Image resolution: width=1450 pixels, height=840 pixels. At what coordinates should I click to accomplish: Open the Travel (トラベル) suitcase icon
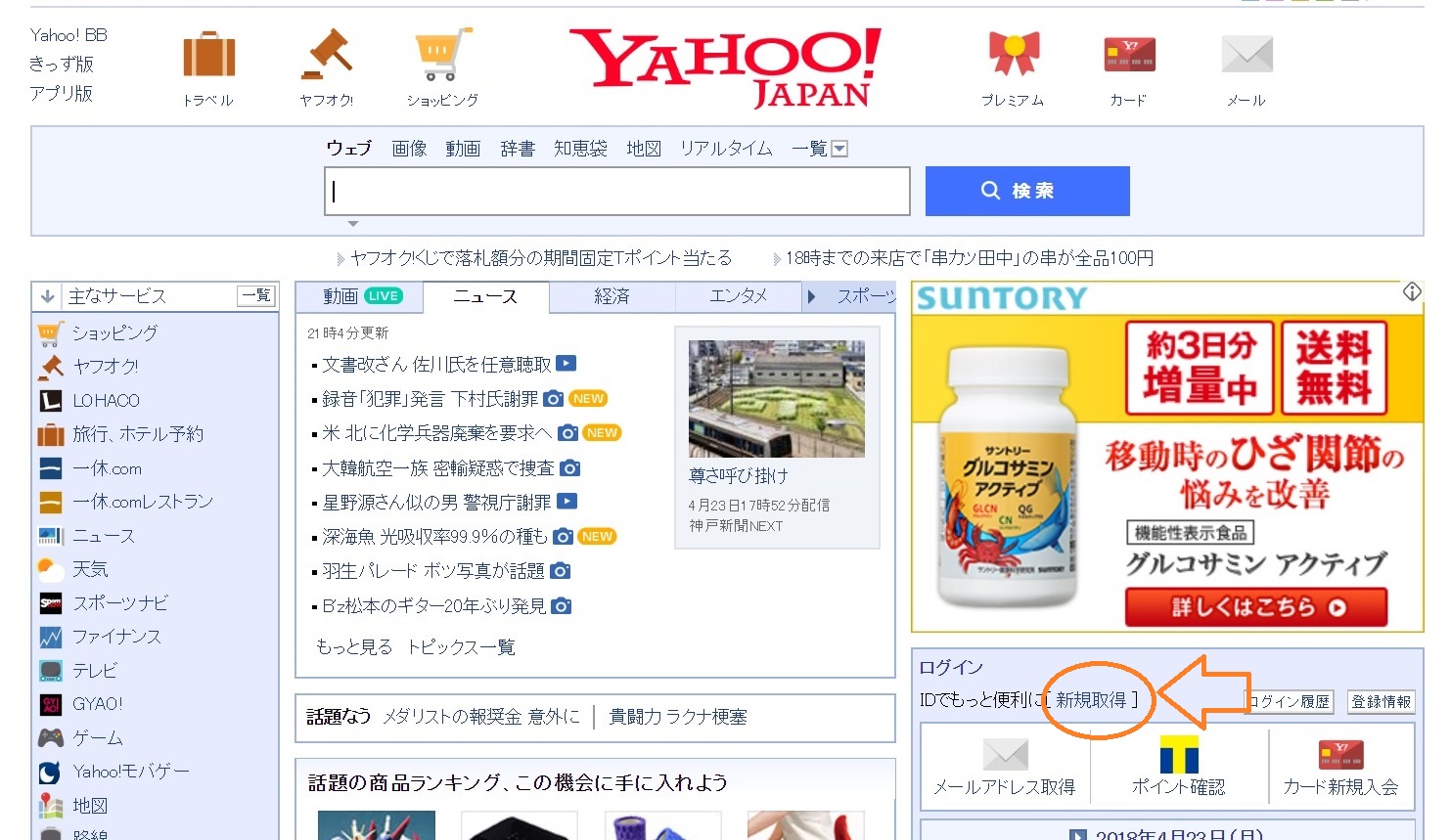[x=209, y=54]
